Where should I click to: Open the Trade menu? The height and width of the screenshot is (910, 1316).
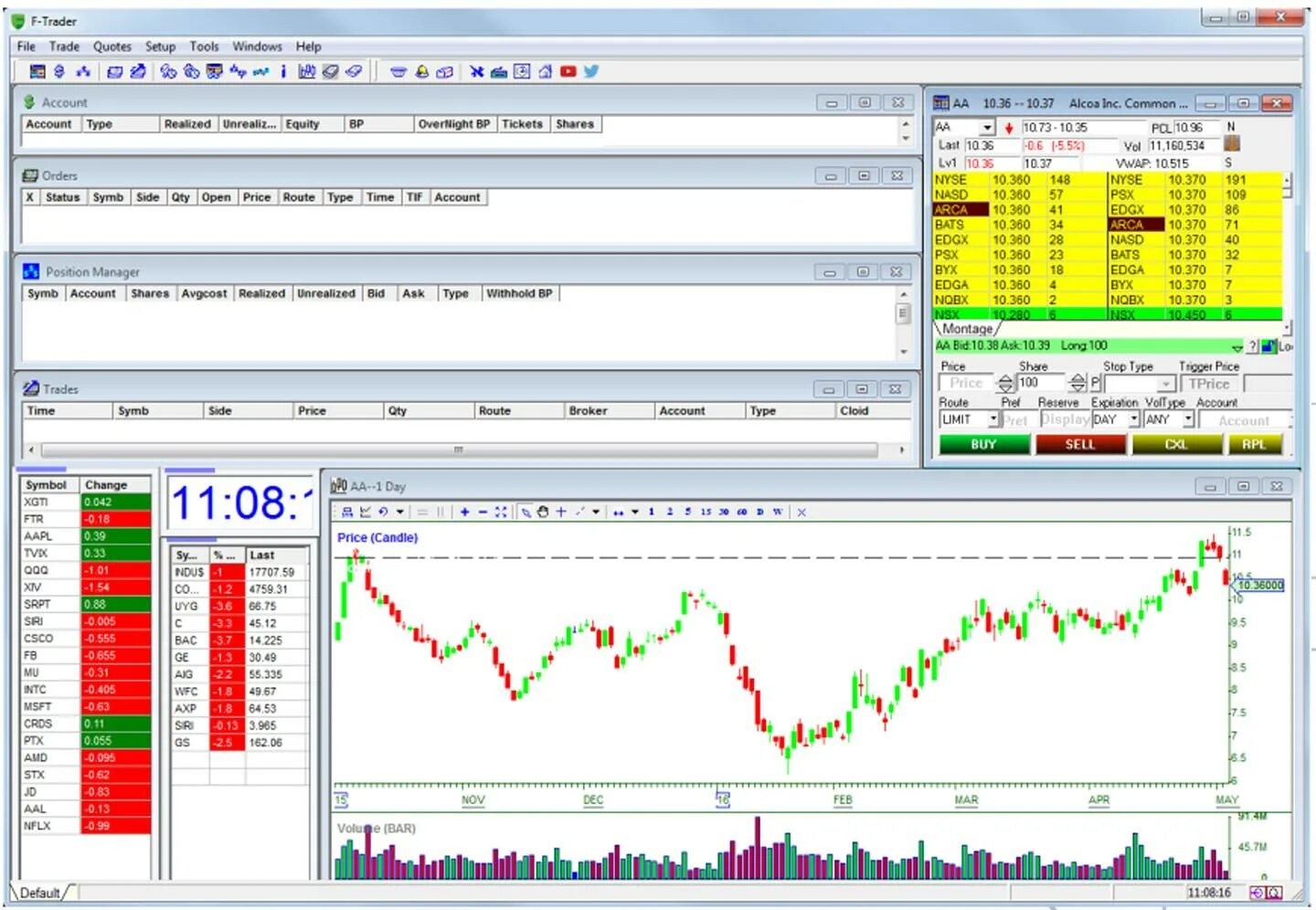[64, 47]
